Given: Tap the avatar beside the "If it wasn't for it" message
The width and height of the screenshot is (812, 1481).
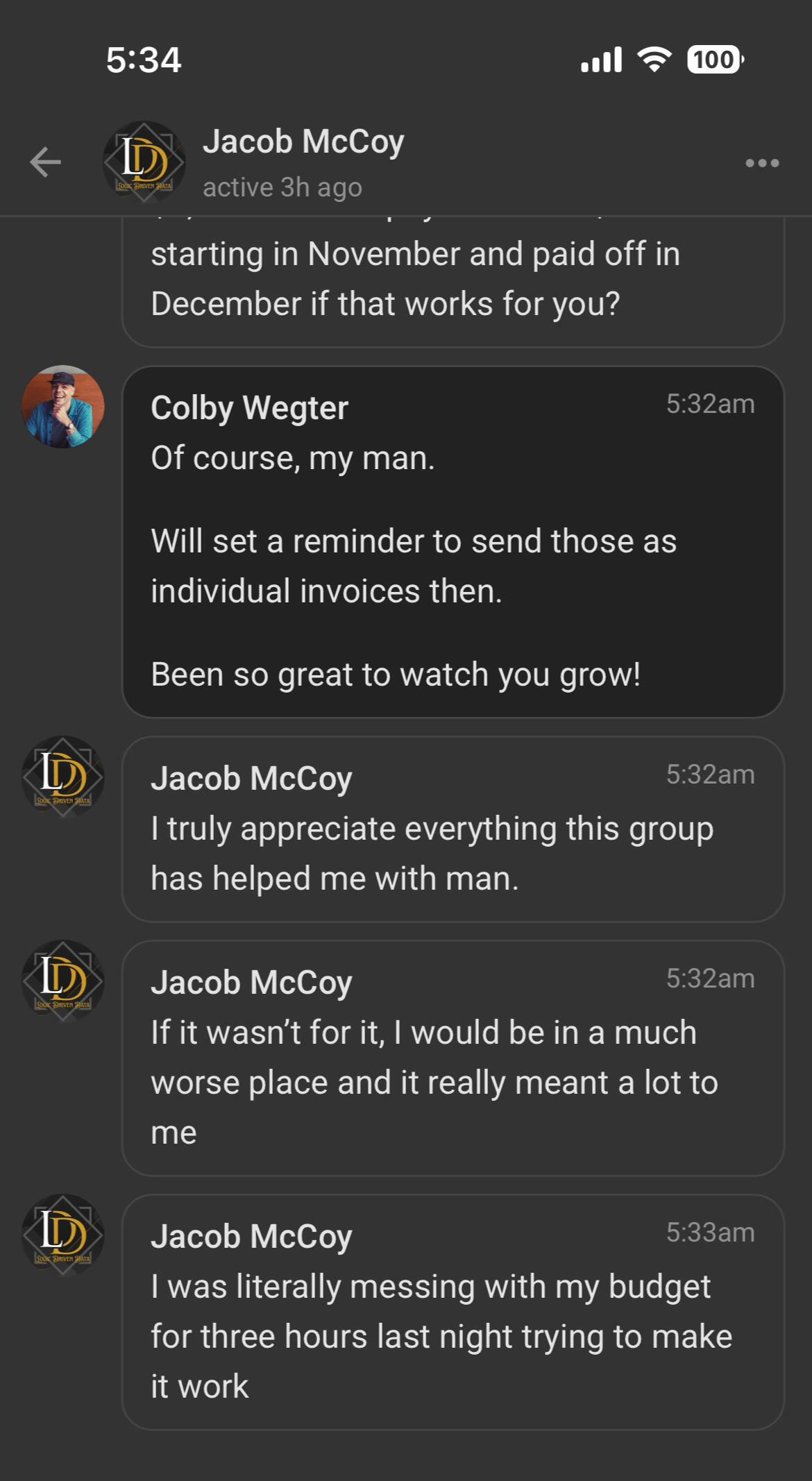Looking at the screenshot, I should coord(63,981).
